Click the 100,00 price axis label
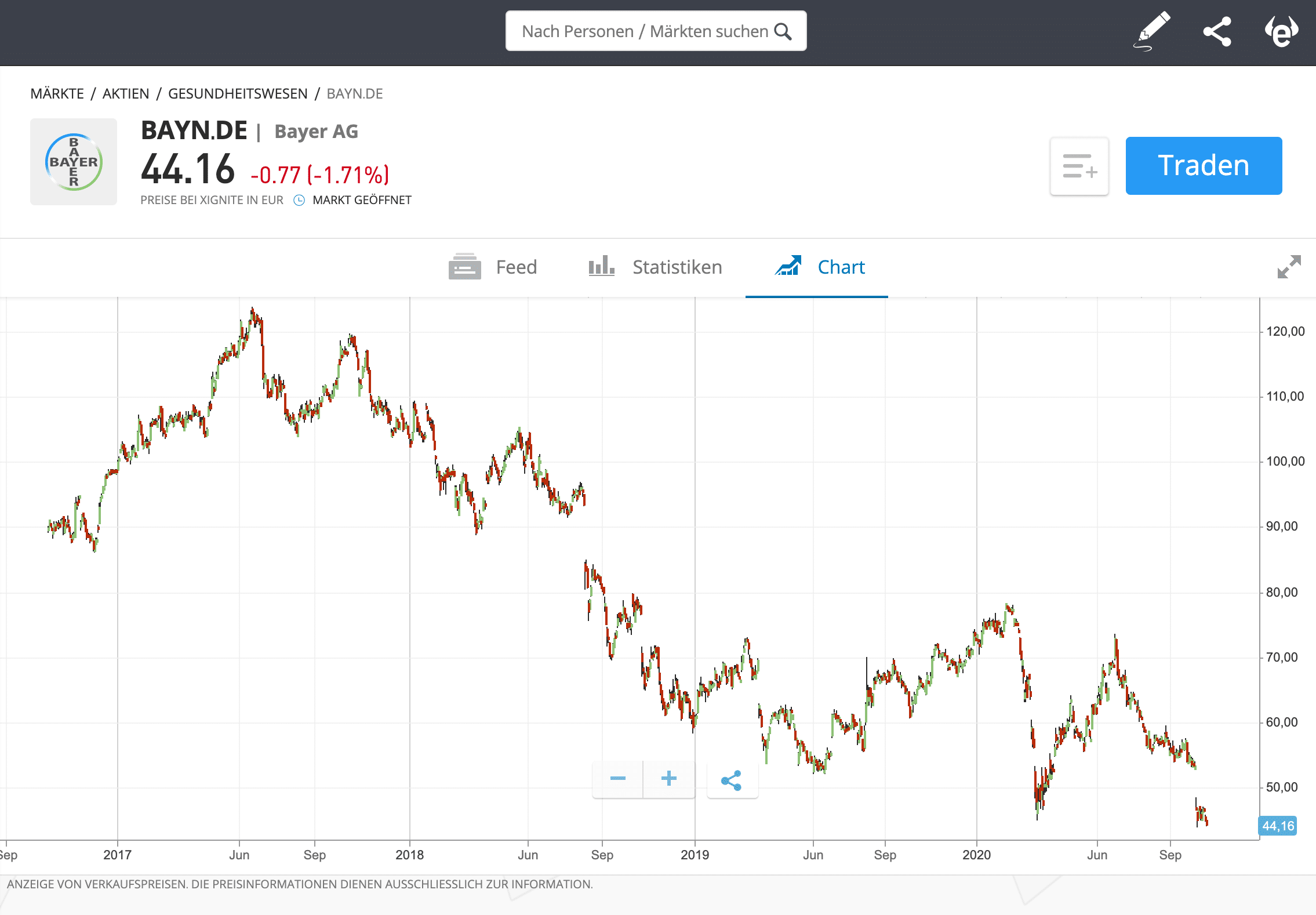Screen dimensions: 1316x915 click(x=1285, y=462)
